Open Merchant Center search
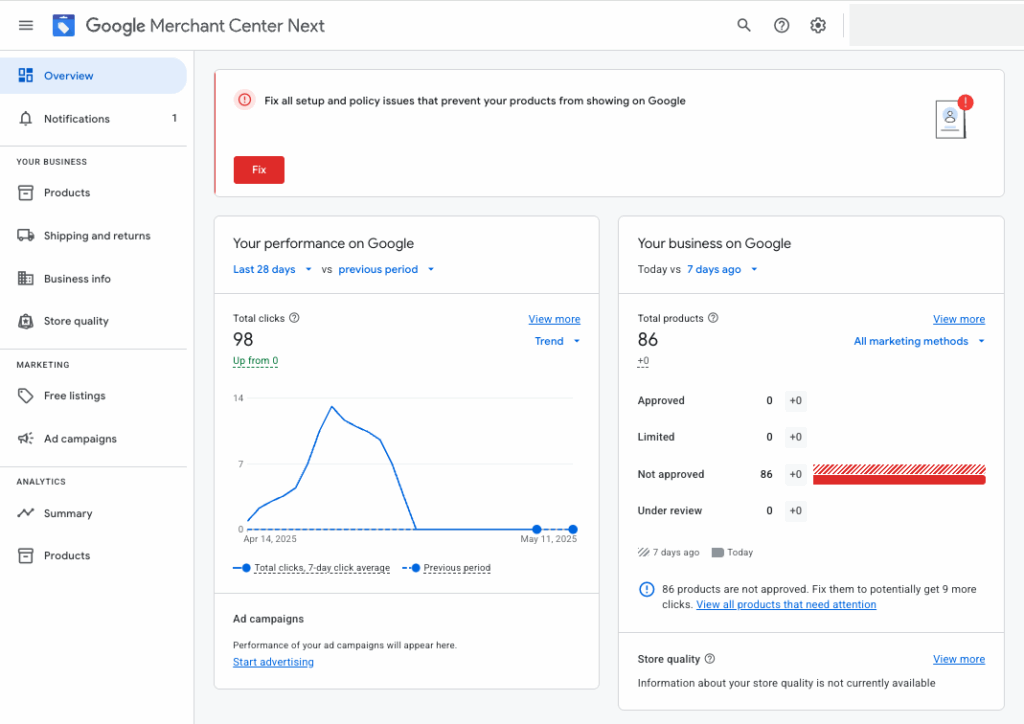Viewport: 1024px width, 724px height. tap(744, 25)
